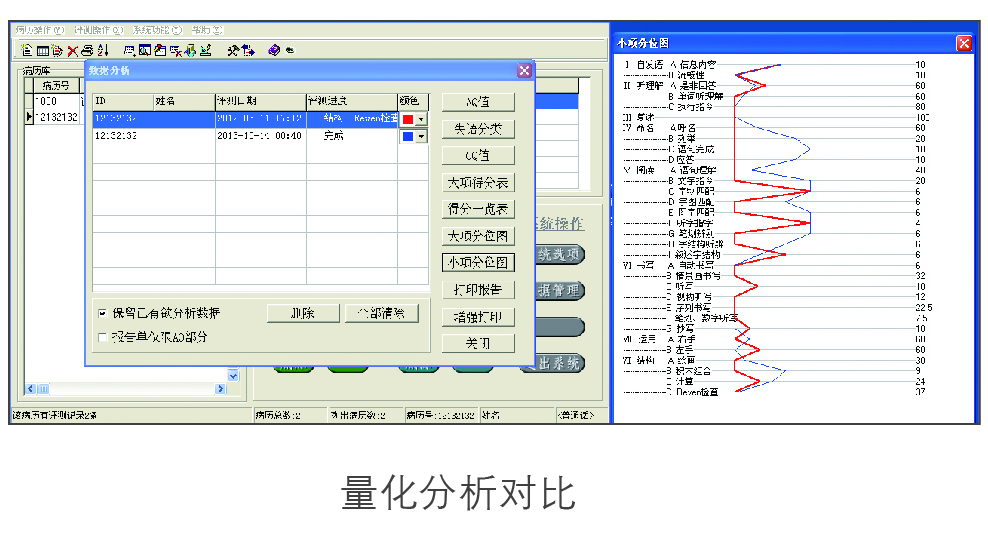The image size is (988, 539).
Task: Click the add card toolbar icon
Action: point(129,50)
